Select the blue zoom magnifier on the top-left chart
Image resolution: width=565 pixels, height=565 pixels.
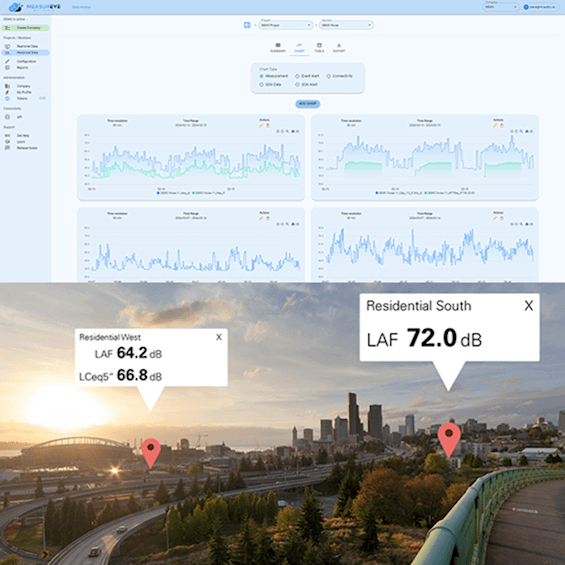287,132
